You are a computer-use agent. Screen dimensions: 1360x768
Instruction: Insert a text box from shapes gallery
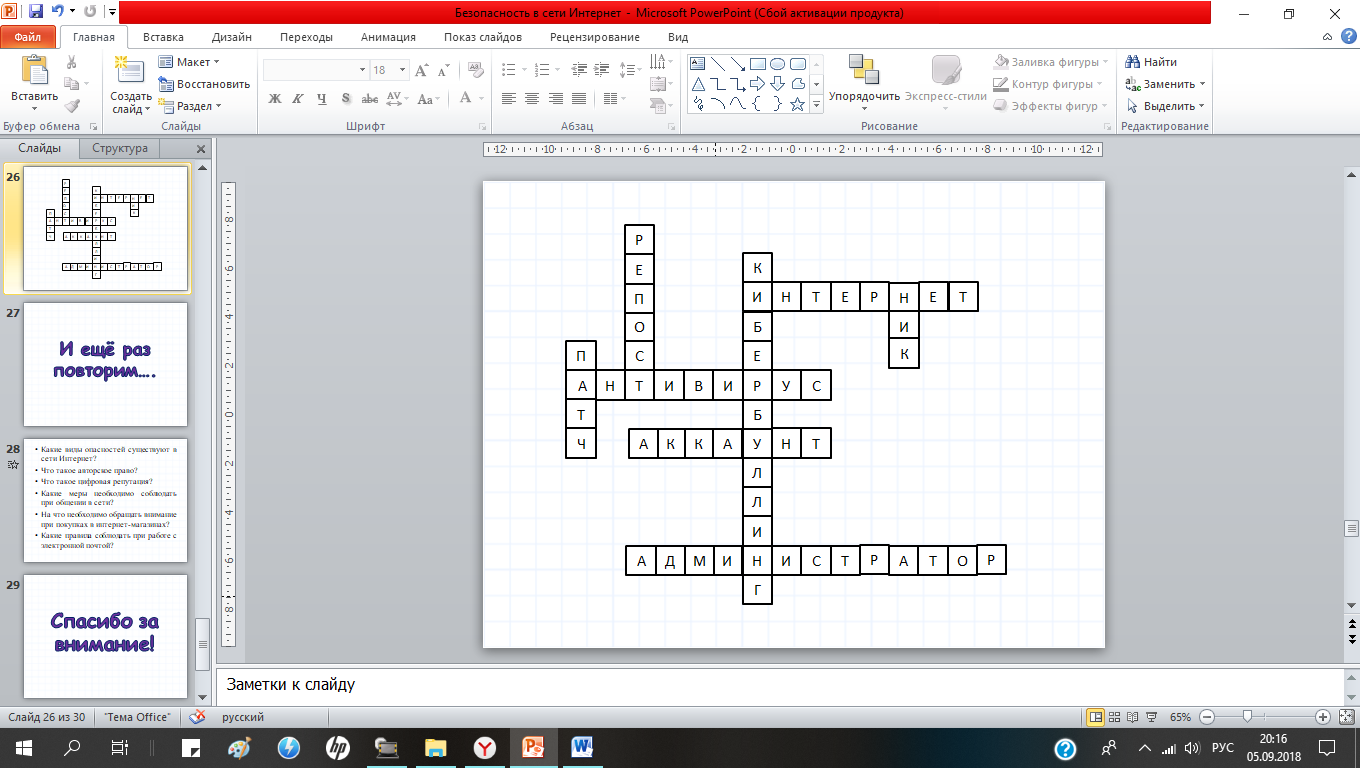698,64
